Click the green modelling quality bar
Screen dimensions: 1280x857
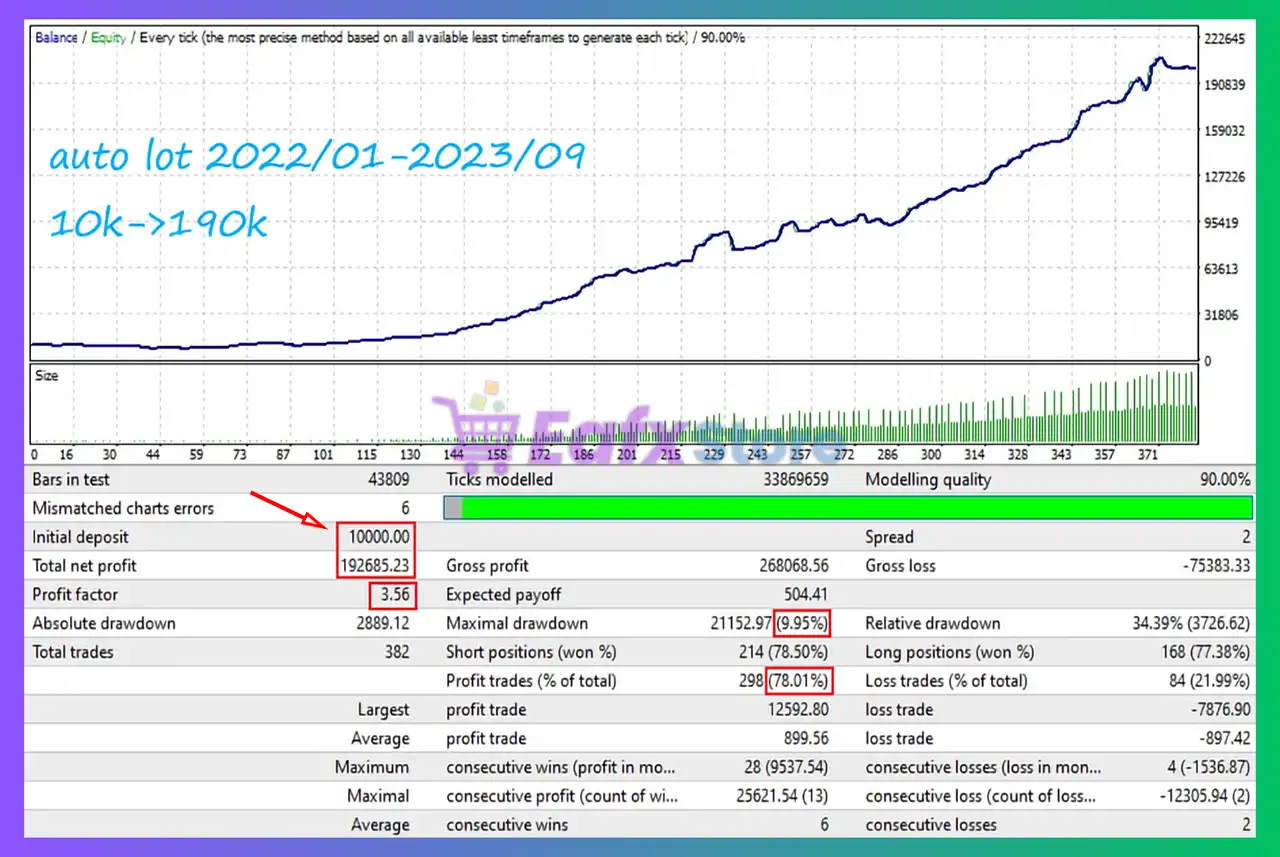pyautogui.click(x=856, y=508)
